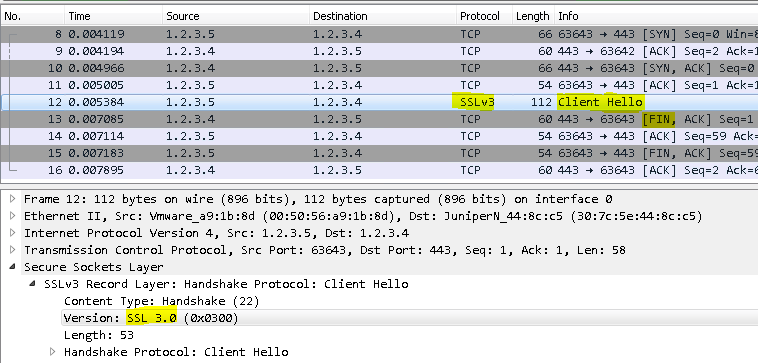Click time 0.004194 in packet 9
The height and width of the screenshot is (363, 758).
coord(96,51)
